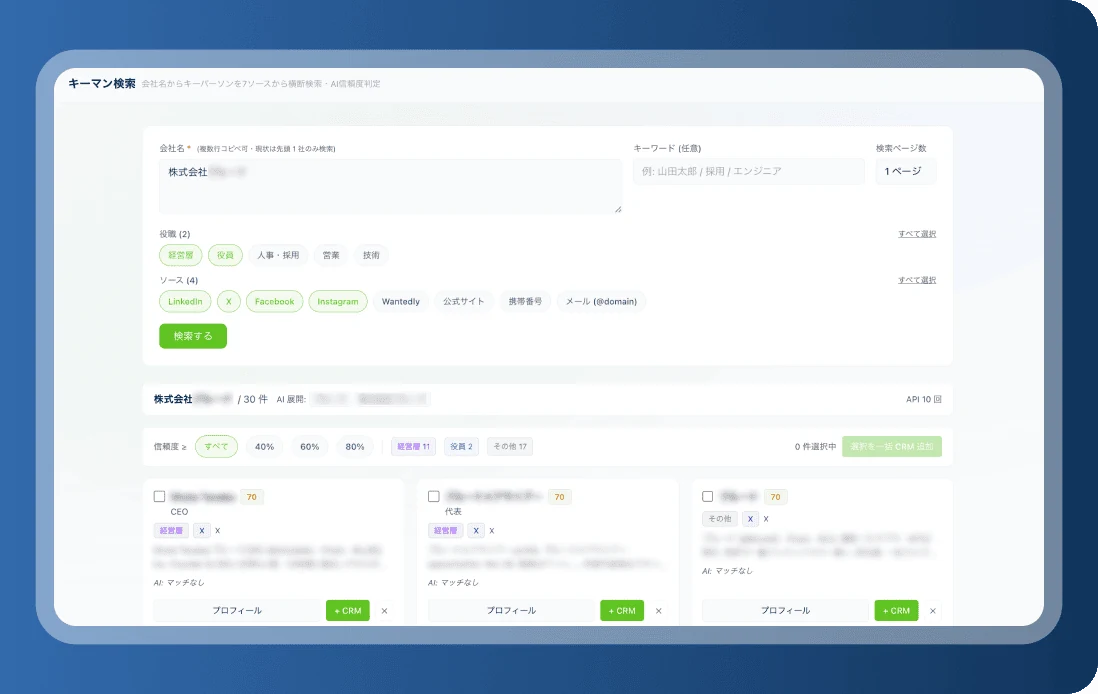Open プロフィール on the 代表 card
This screenshot has width=1098, height=694.
coord(512,611)
